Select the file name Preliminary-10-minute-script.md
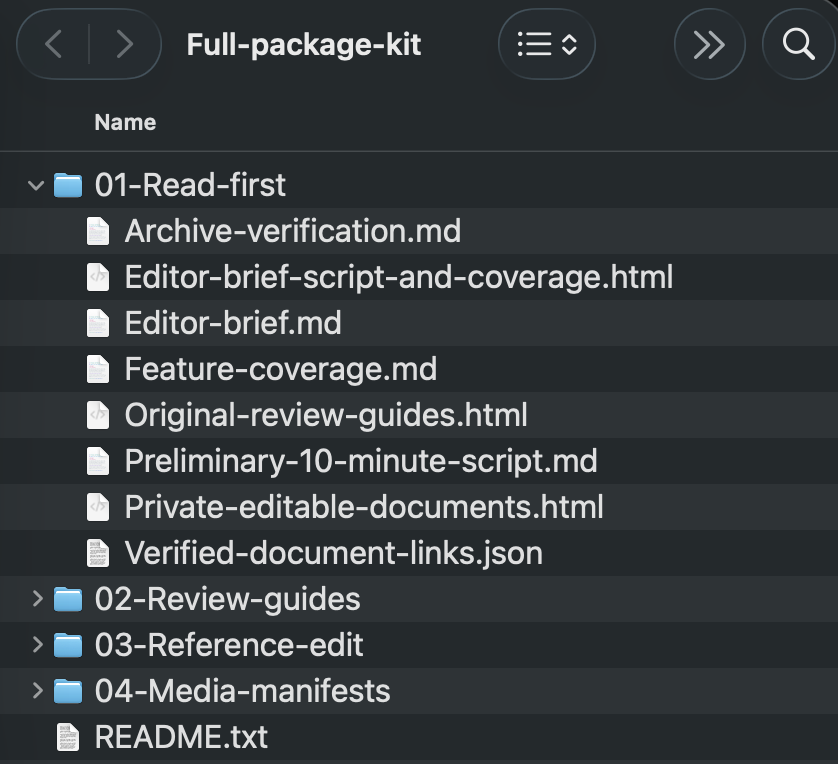Image resolution: width=838 pixels, height=764 pixels. click(361, 461)
